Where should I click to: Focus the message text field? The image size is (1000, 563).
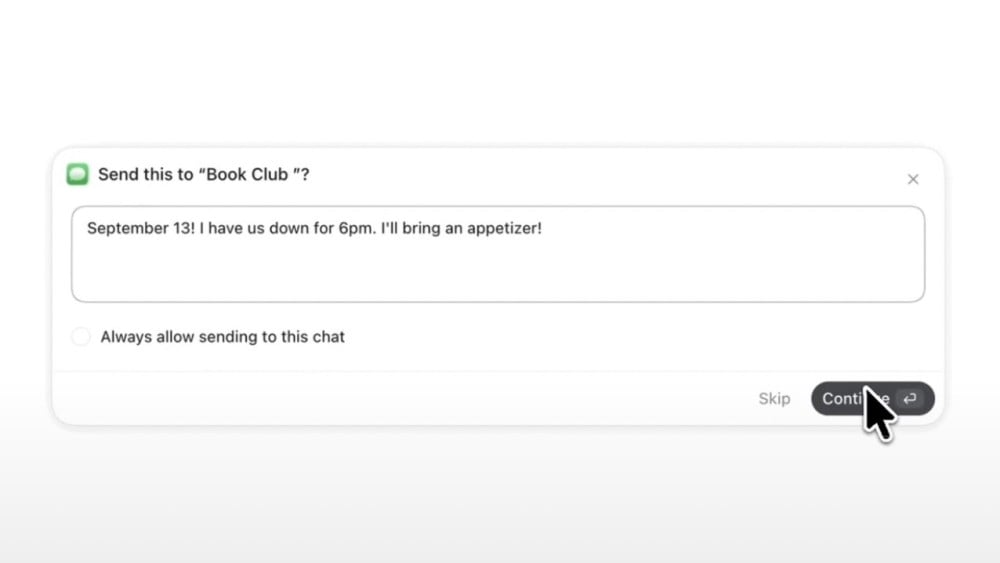[498, 254]
